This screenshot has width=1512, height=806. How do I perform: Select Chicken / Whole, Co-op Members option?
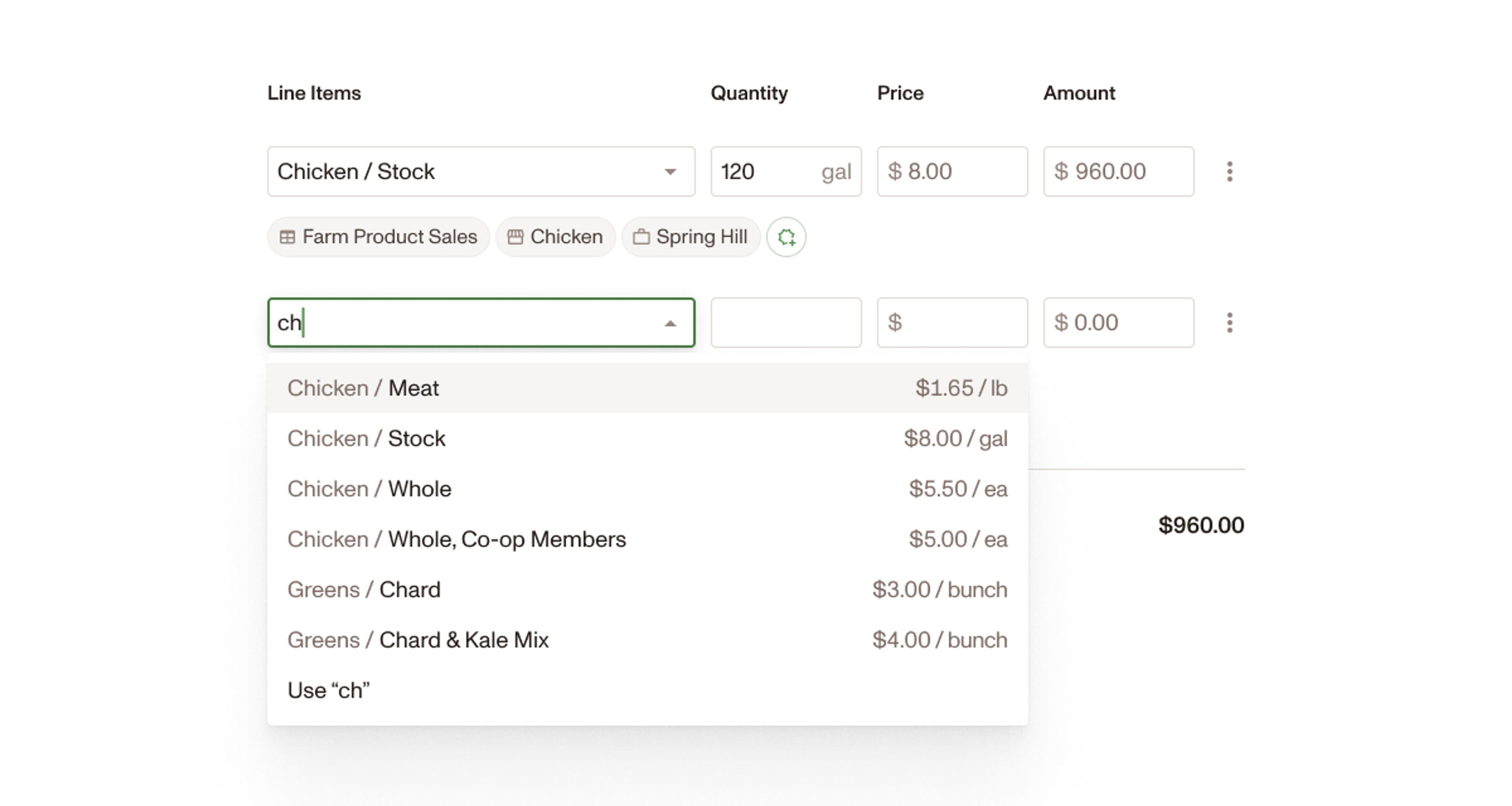(647, 540)
